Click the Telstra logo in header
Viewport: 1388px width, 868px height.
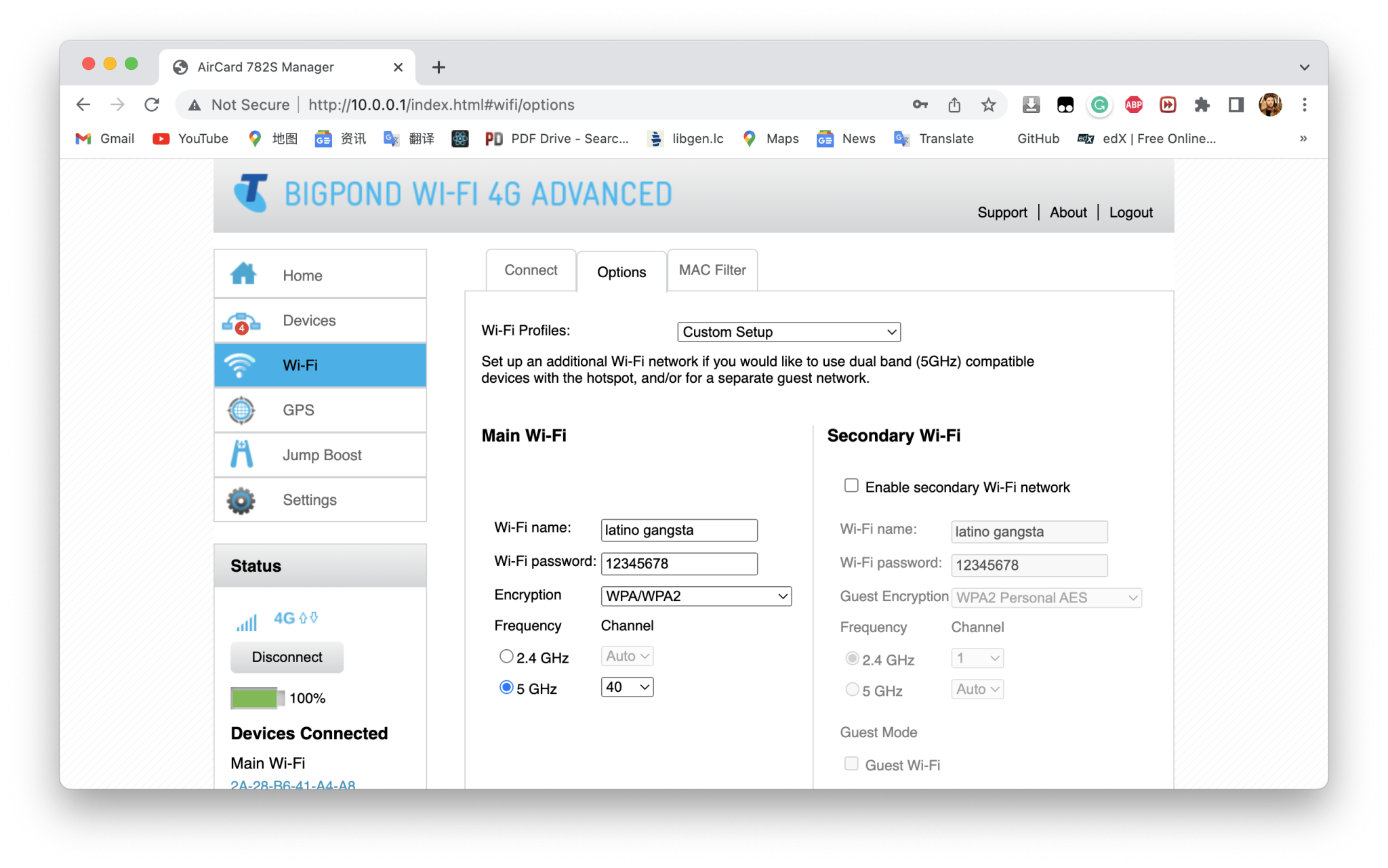click(x=251, y=193)
